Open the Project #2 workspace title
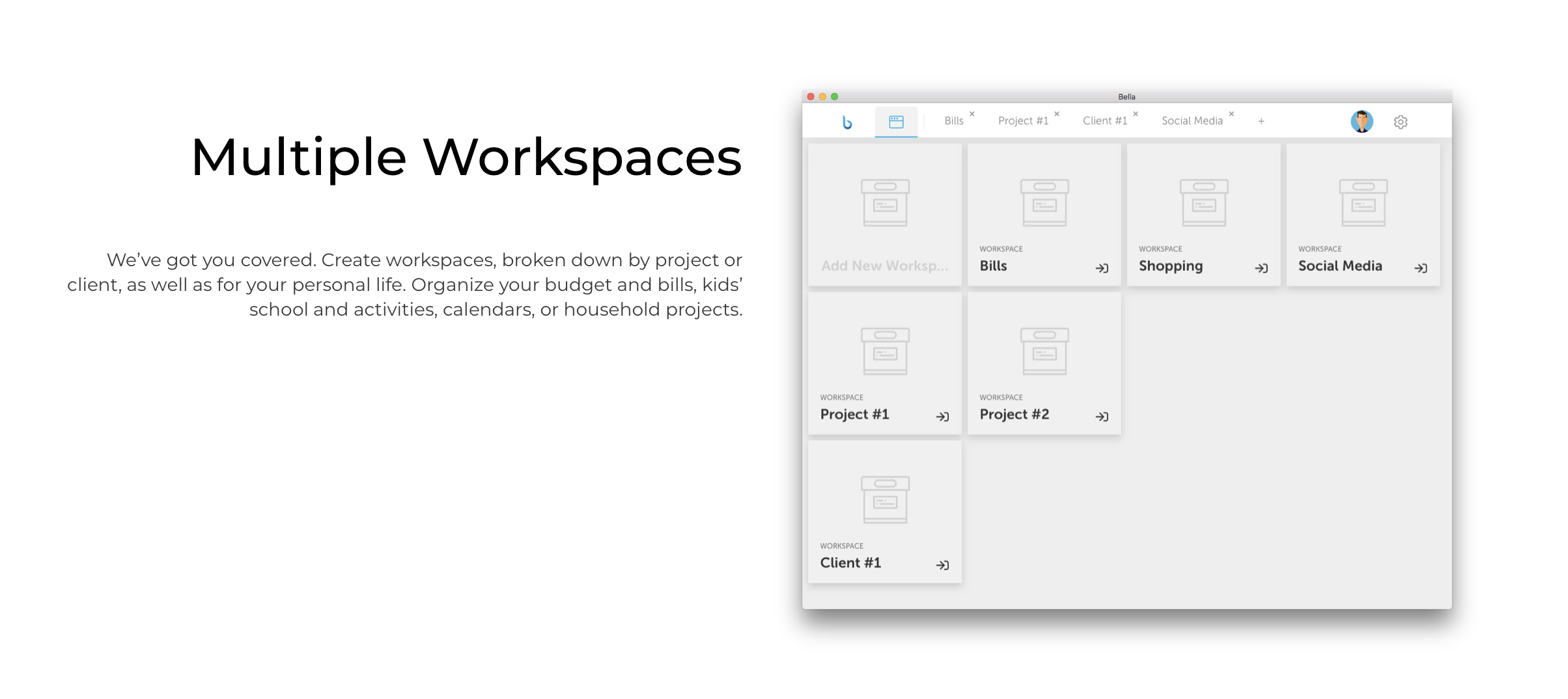Screen dimensions: 1568x699 click(1015, 415)
